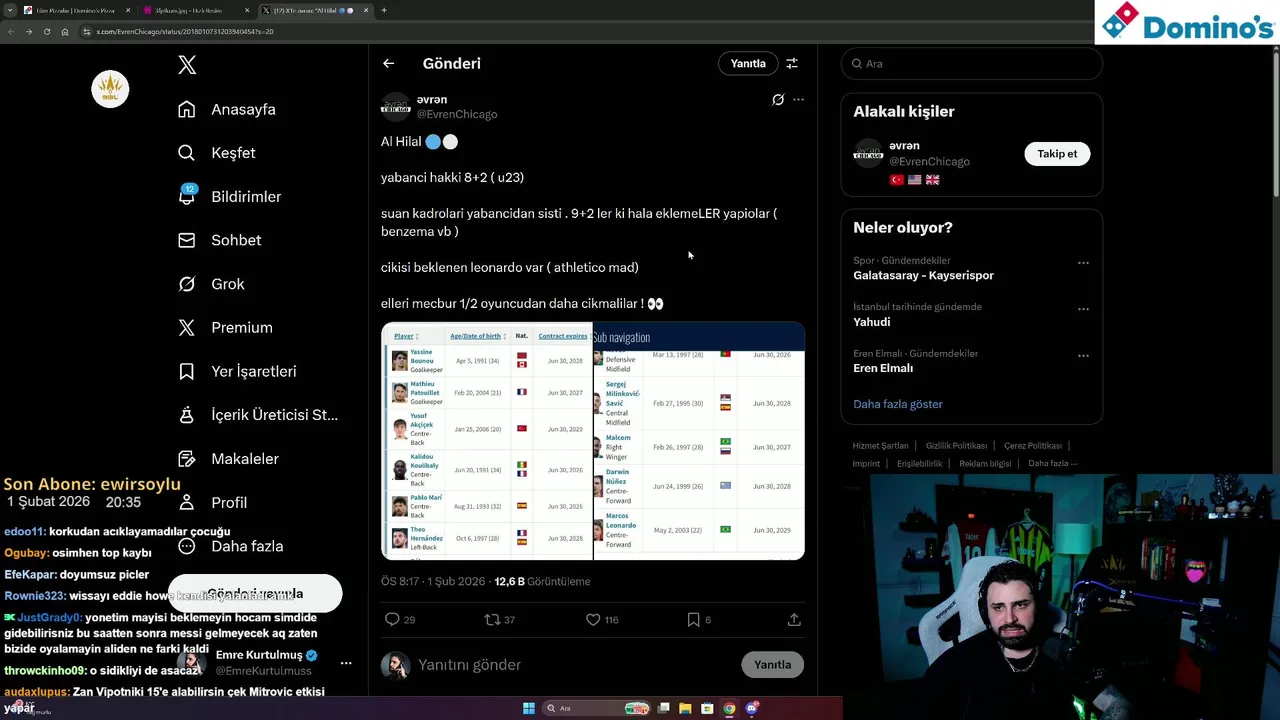Open Task View on the taskbar

663,708
